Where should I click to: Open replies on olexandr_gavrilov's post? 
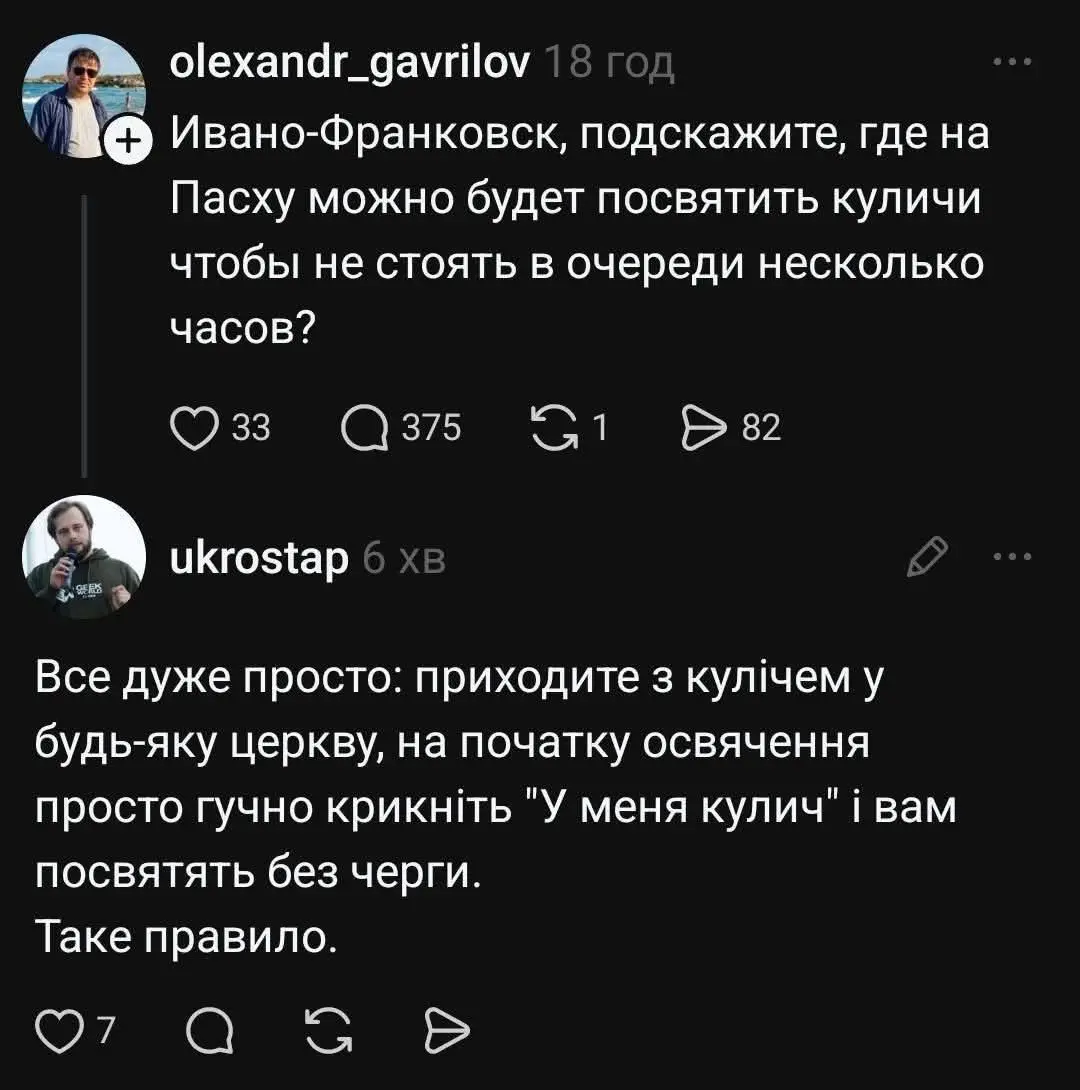point(367,428)
